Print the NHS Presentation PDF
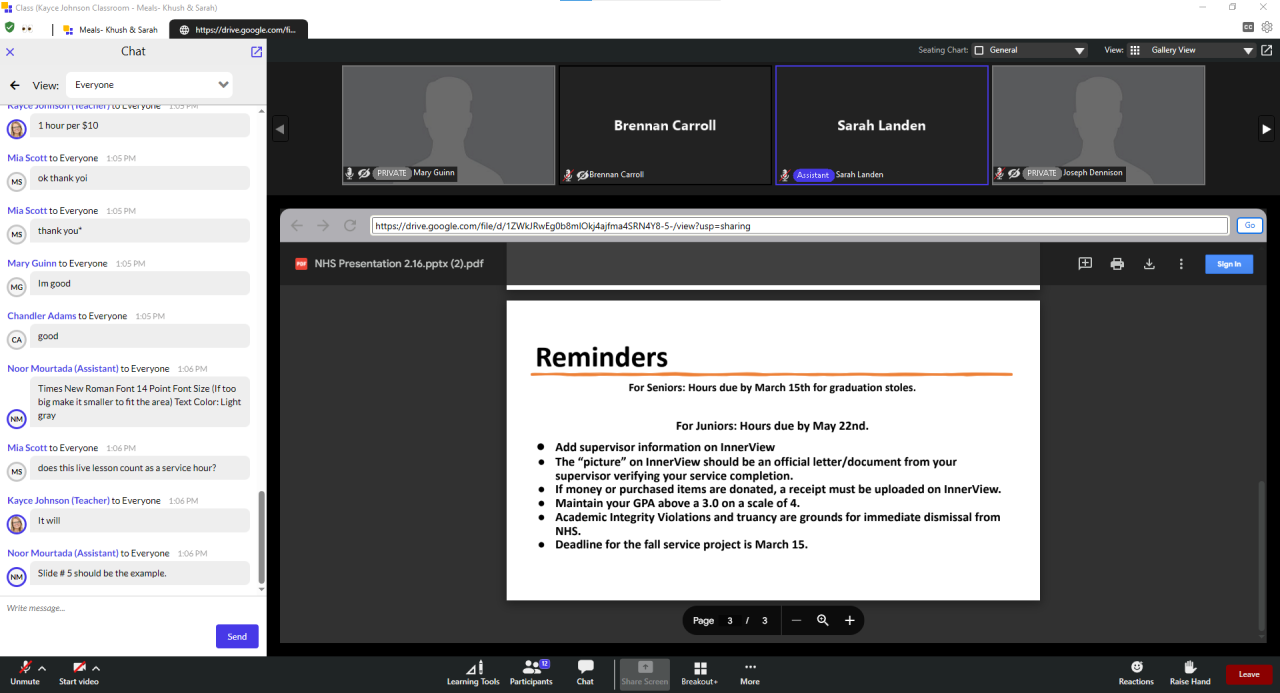 (1117, 264)
